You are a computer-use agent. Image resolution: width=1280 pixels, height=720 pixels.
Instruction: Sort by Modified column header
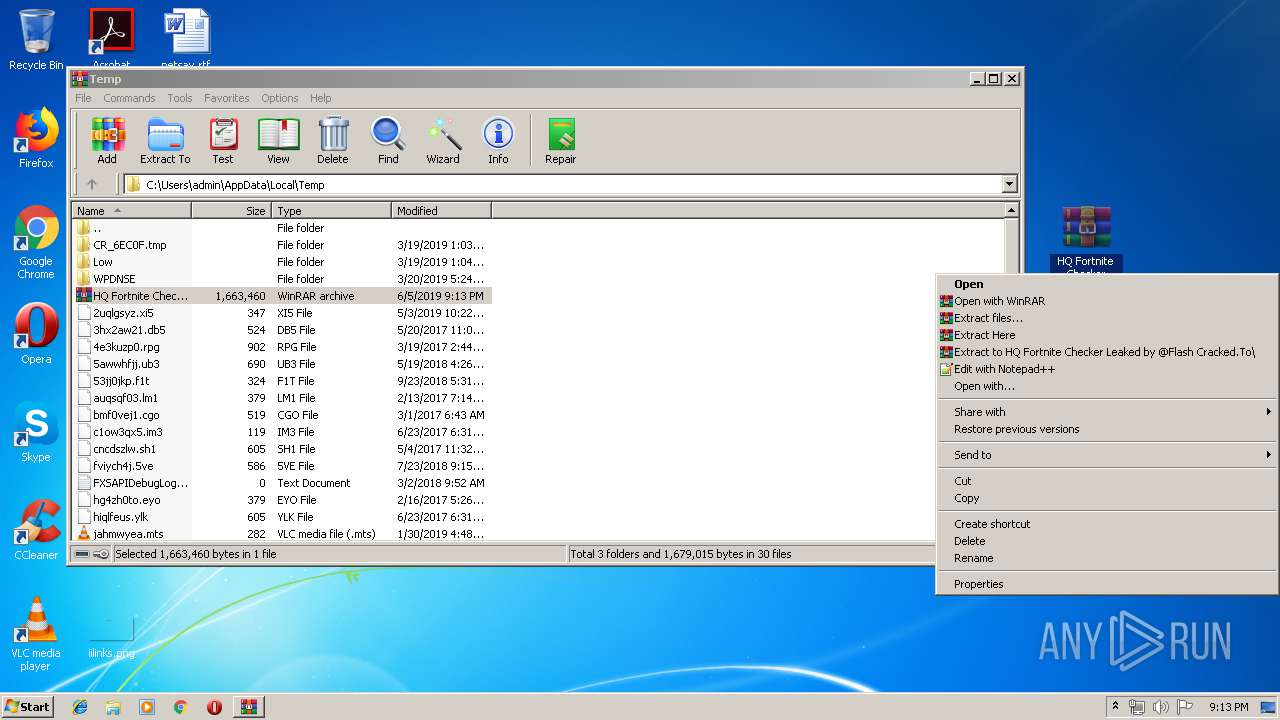(441, 211)
